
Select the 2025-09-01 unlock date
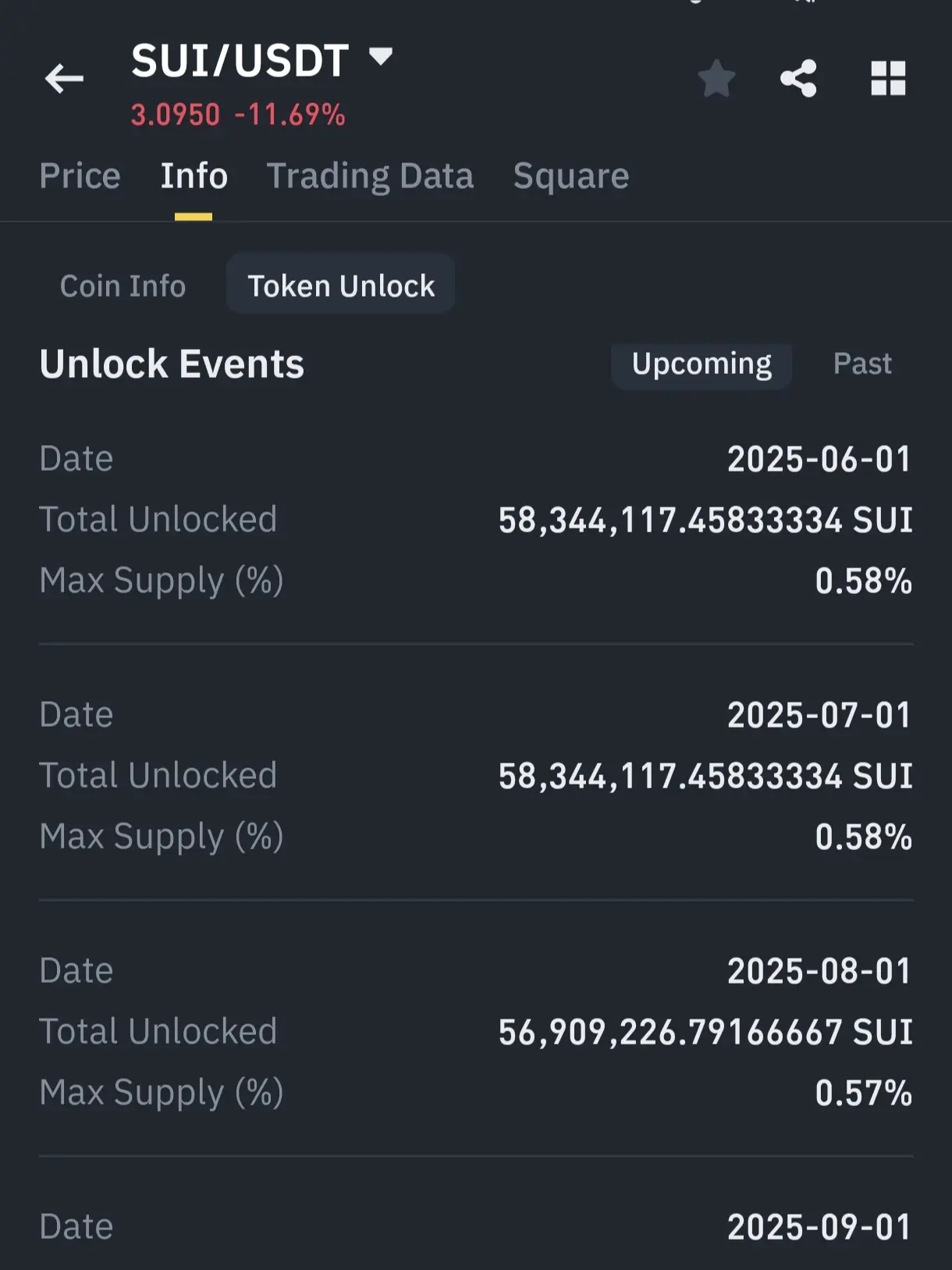coord(819,1227)
